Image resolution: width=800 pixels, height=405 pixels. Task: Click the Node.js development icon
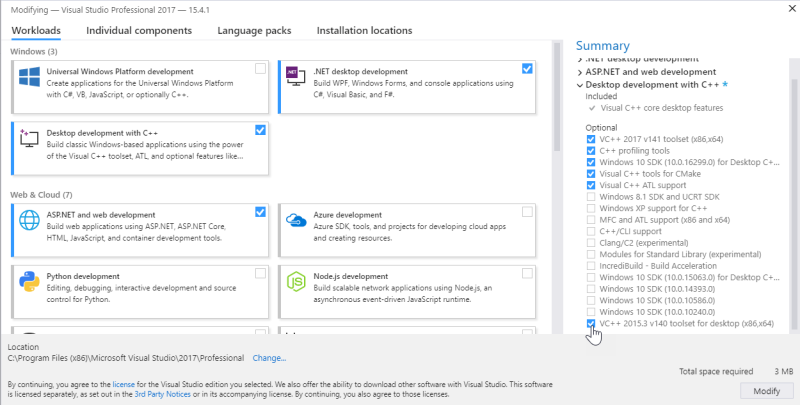pyautogui.click(x=296, y=282)
